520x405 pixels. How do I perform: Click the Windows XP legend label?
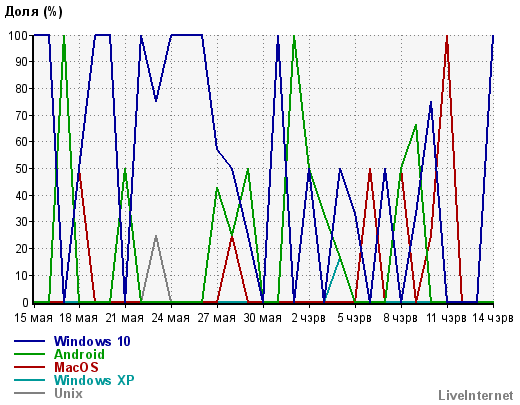pyautogui.click(x=94, y=380)
